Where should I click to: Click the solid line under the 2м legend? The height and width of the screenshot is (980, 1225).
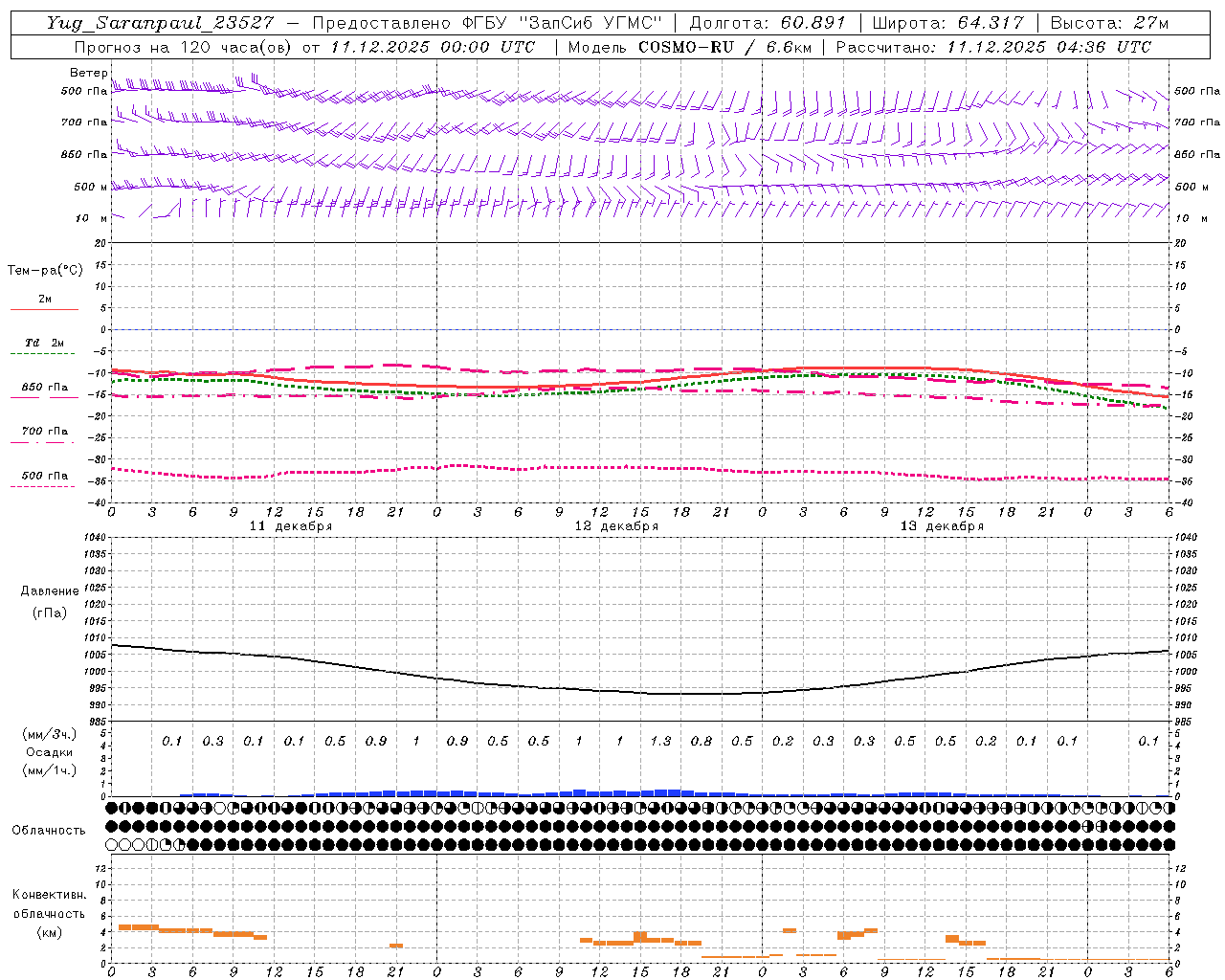tap(44, 310)
